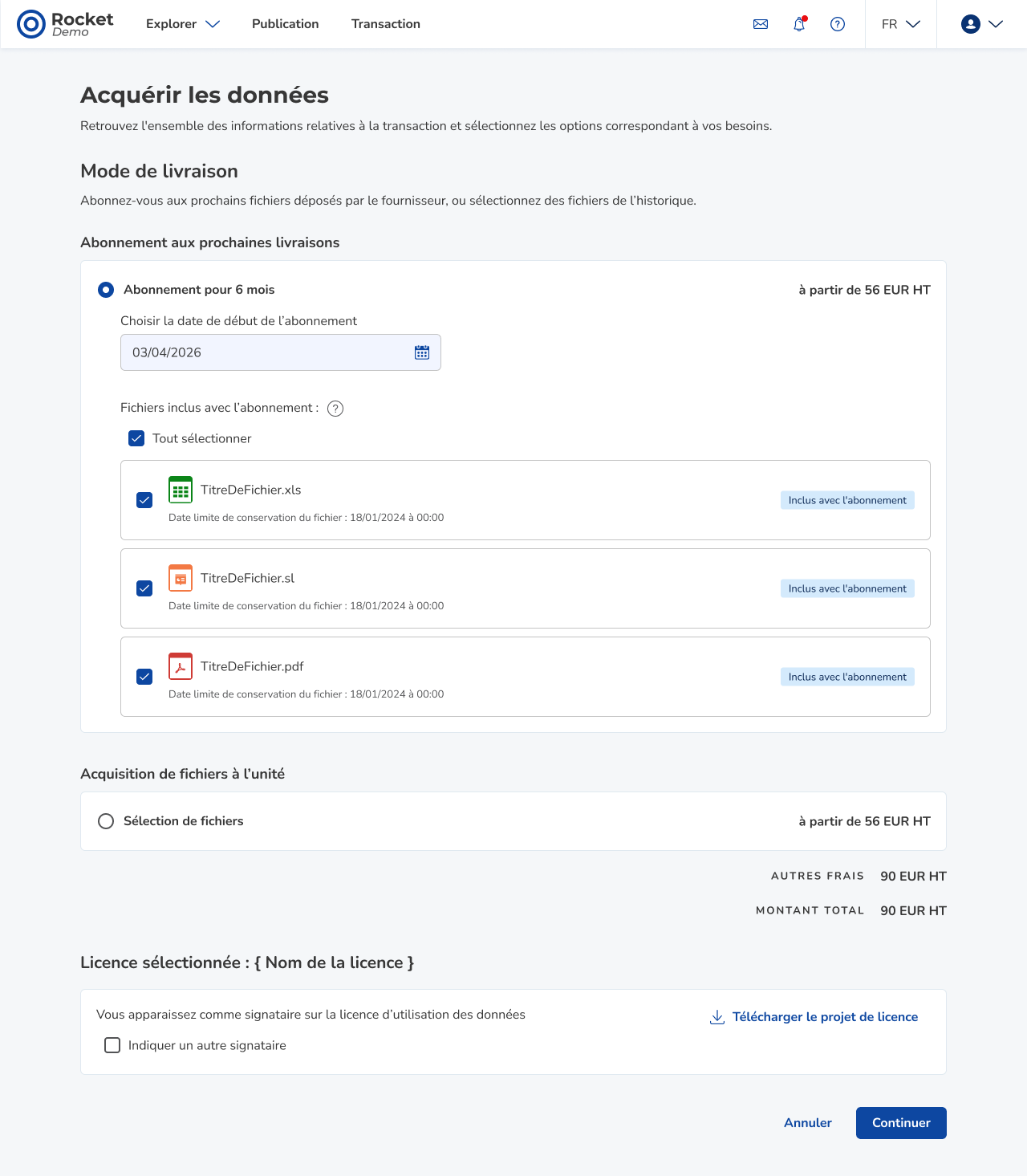This screenshot has width=1027, height=1176.
Task: Open the Transaction menu item
Action: [x=386, y=24]
